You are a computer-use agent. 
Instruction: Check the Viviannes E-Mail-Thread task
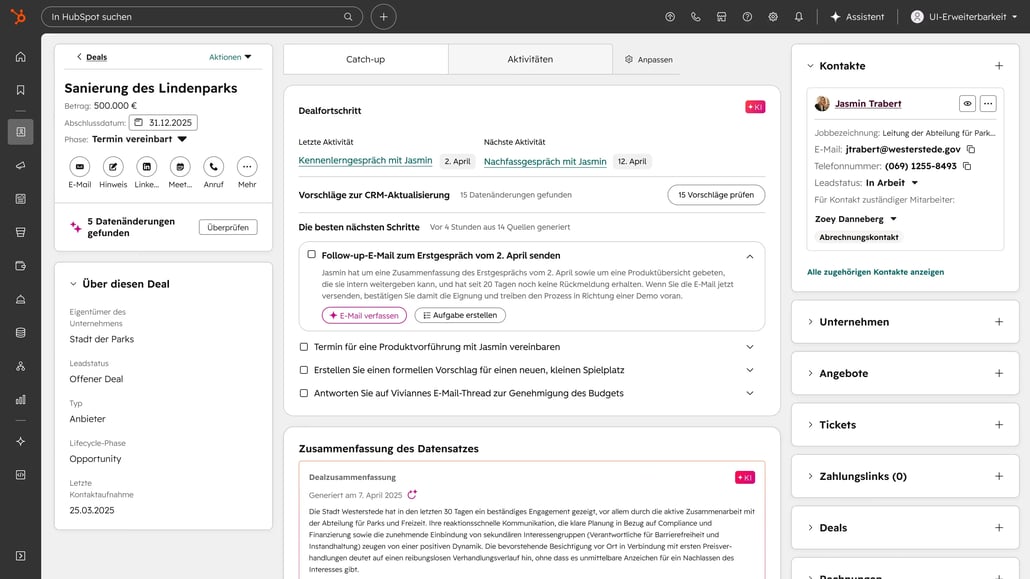coord(303,393)
